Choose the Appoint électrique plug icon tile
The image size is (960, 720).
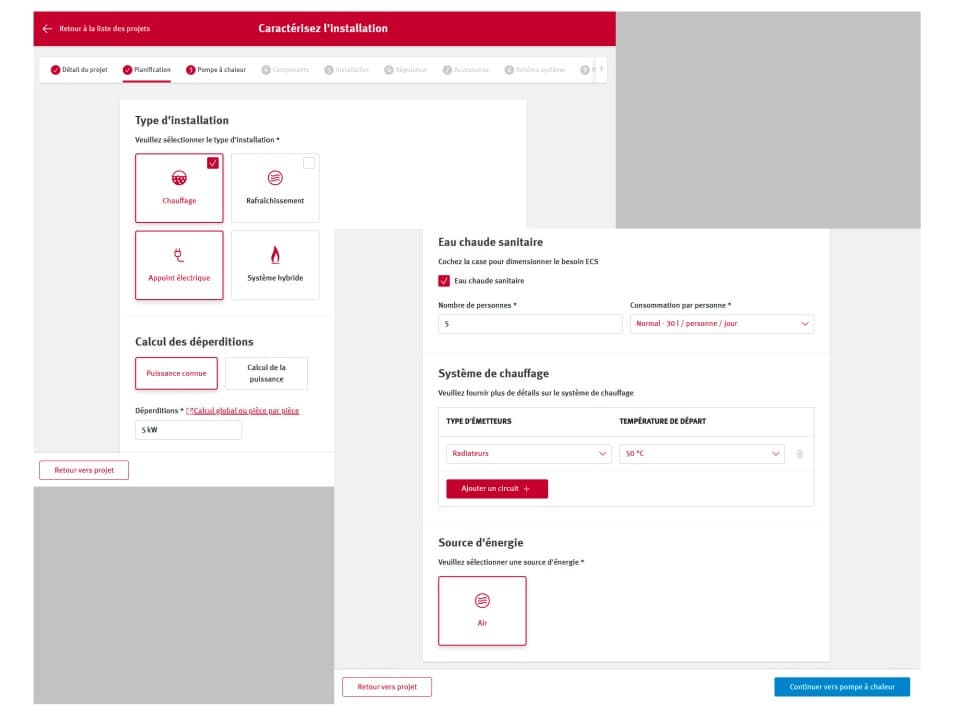[179, 255]
